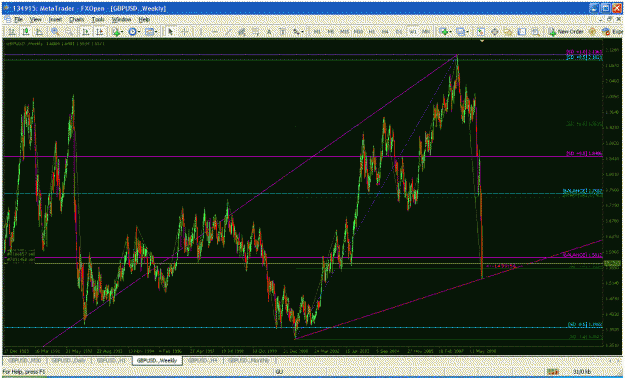Toggle Chart Shift from right border
Screen dimensions: 625x378
[100, 32]
